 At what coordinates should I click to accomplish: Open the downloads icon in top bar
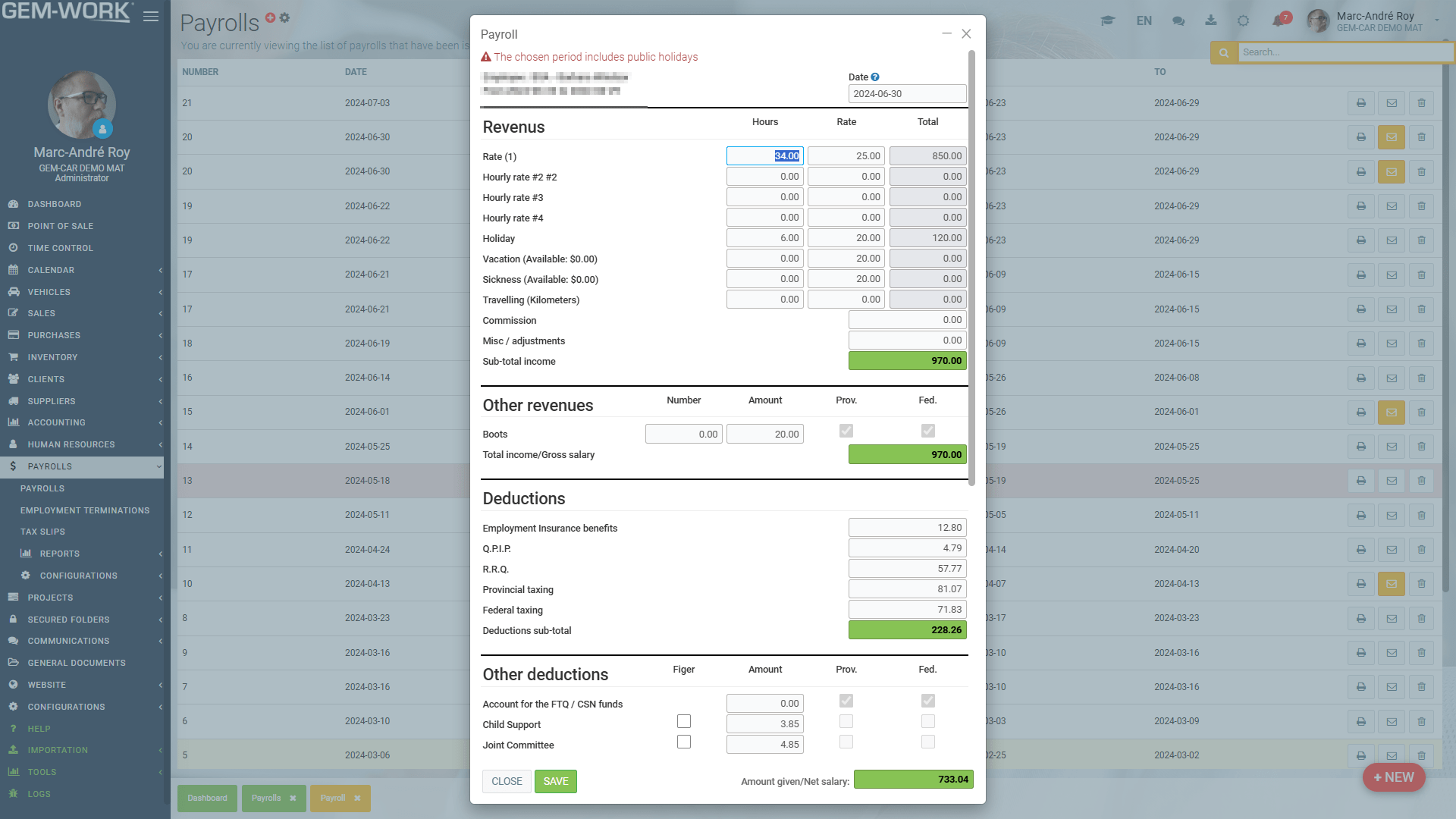click(x=1211, y=20)
